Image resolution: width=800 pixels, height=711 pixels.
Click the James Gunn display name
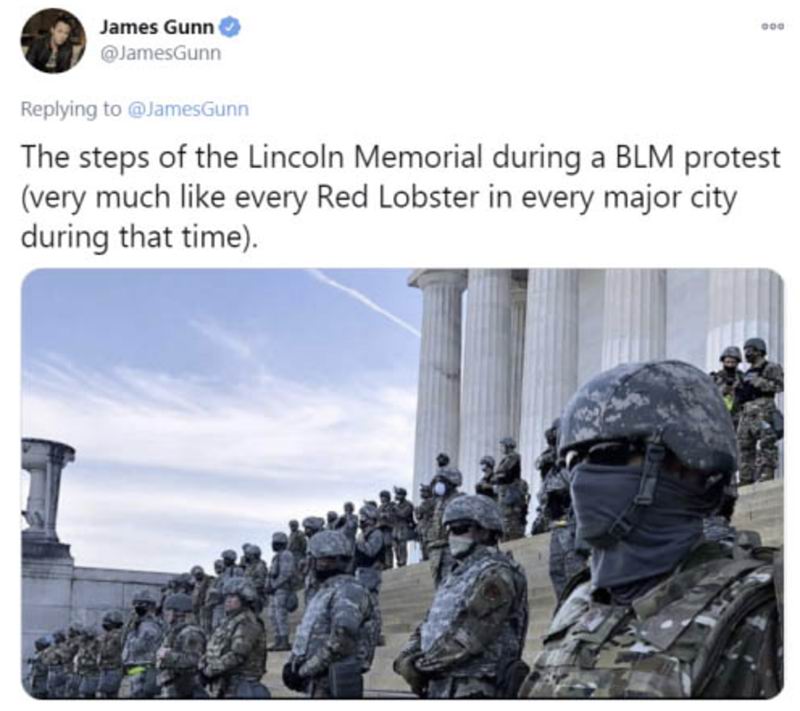coord(157,27)
